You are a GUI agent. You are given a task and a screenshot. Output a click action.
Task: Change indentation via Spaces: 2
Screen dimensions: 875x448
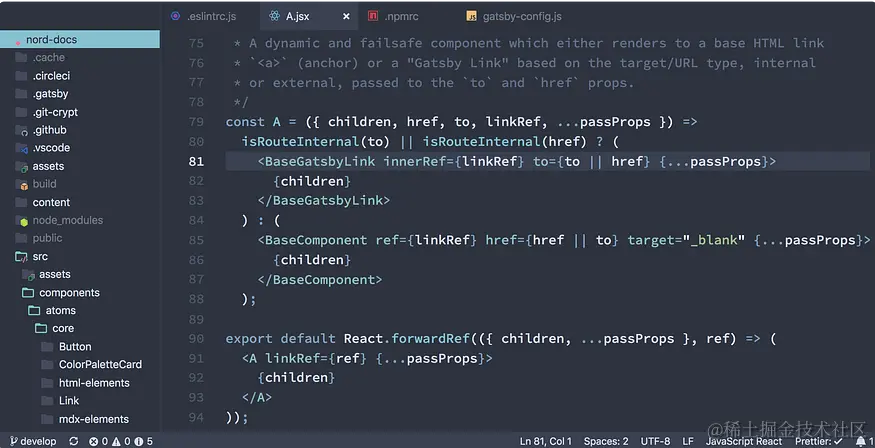[x=606, y=441]
